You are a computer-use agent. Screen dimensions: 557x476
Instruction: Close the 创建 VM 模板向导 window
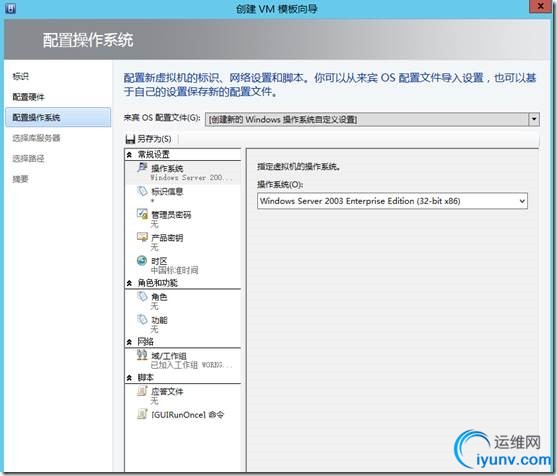tap(541, 6)
